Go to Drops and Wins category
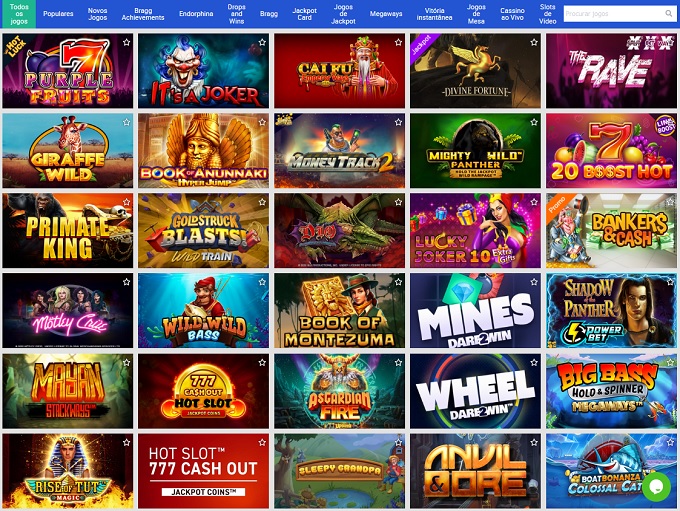This screenshot has height=511, width=680. (x=236, y=14)
